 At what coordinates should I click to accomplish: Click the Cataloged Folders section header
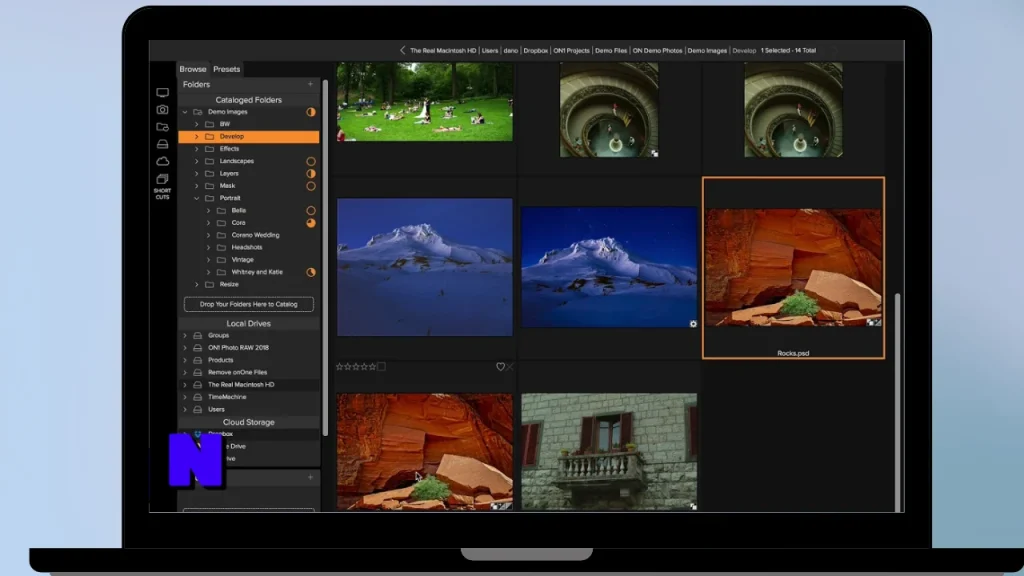pos(249,100)
